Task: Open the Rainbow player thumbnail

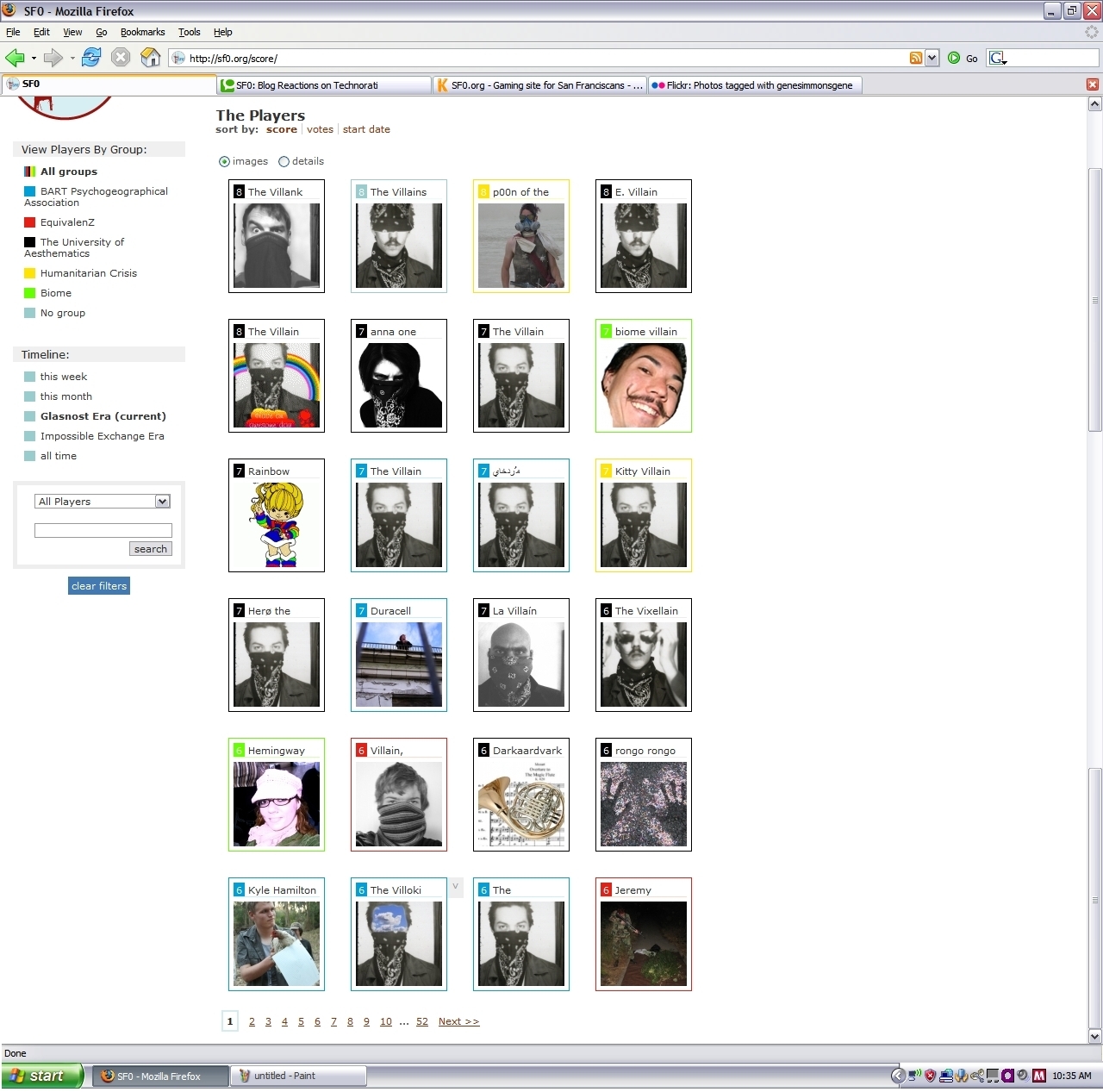Action: (277, 524)
